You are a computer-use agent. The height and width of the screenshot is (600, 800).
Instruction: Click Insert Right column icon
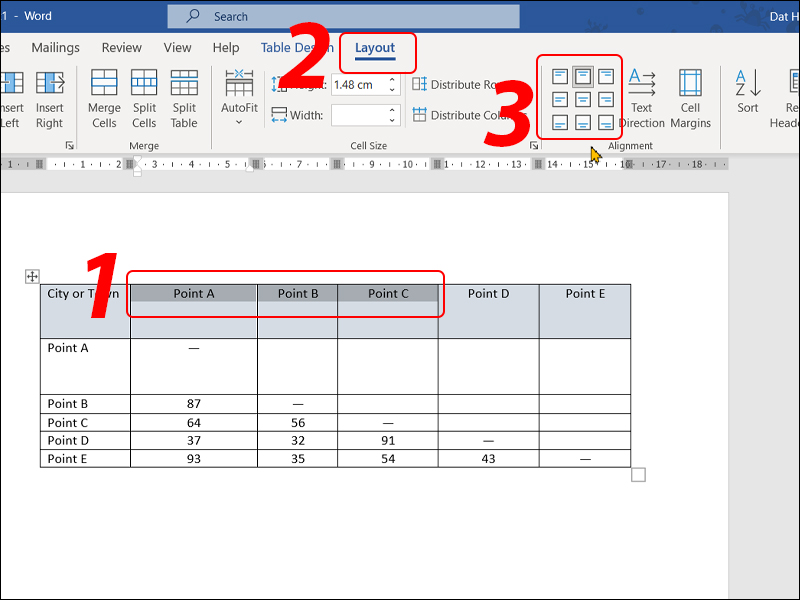49,98
